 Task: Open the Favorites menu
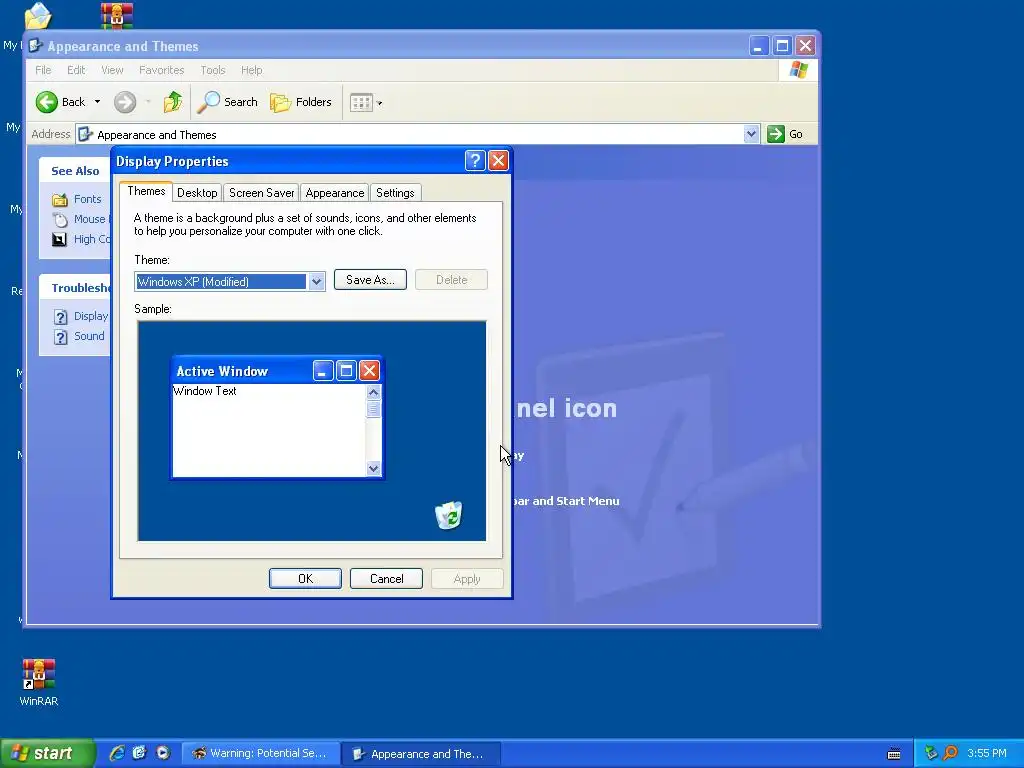[x=161, y=70]
